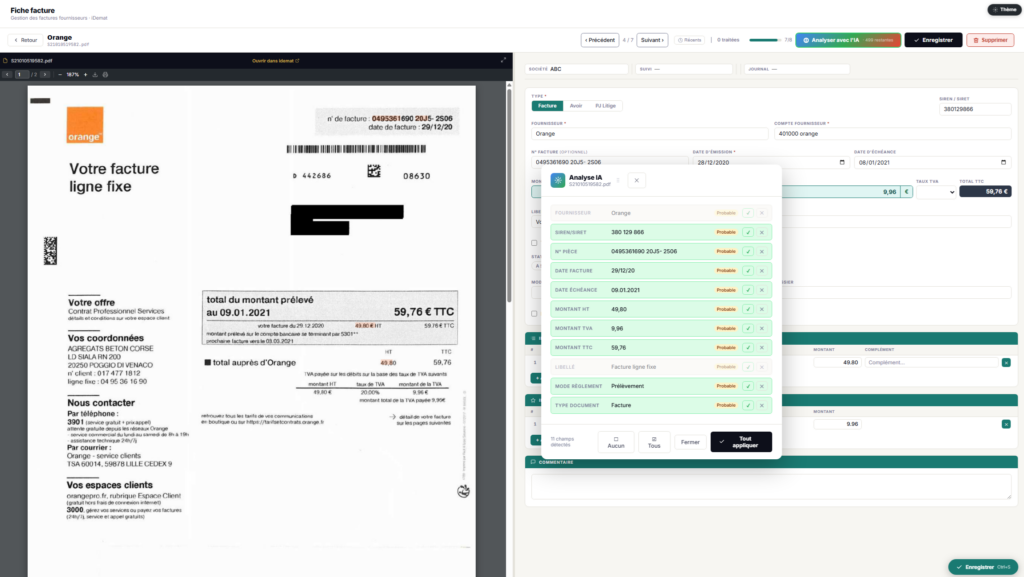Open Taux TVA dropdown
The image size is (1024, 577).
(x=936, y=192)
